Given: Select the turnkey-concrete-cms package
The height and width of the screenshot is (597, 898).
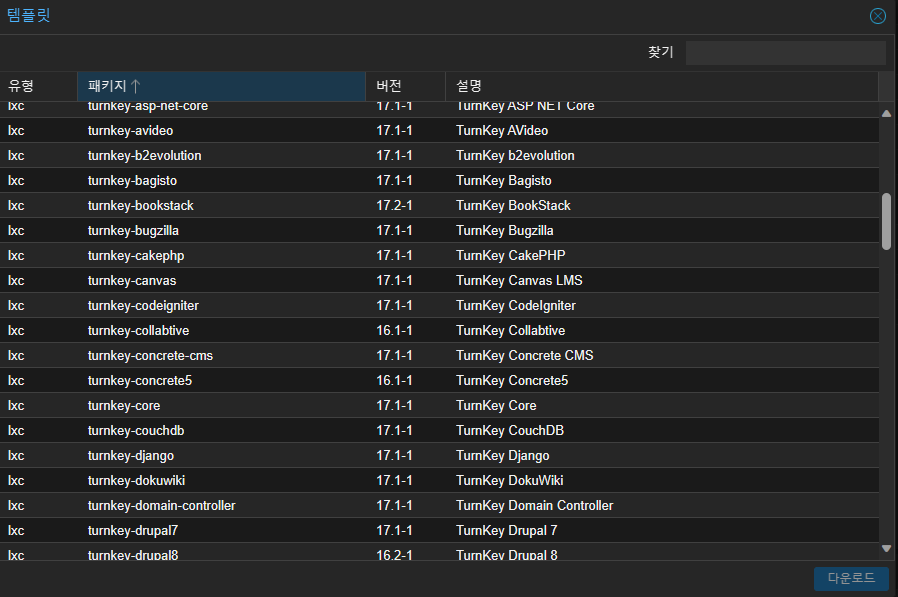Looking at the screenshot, I should (150, 356).
